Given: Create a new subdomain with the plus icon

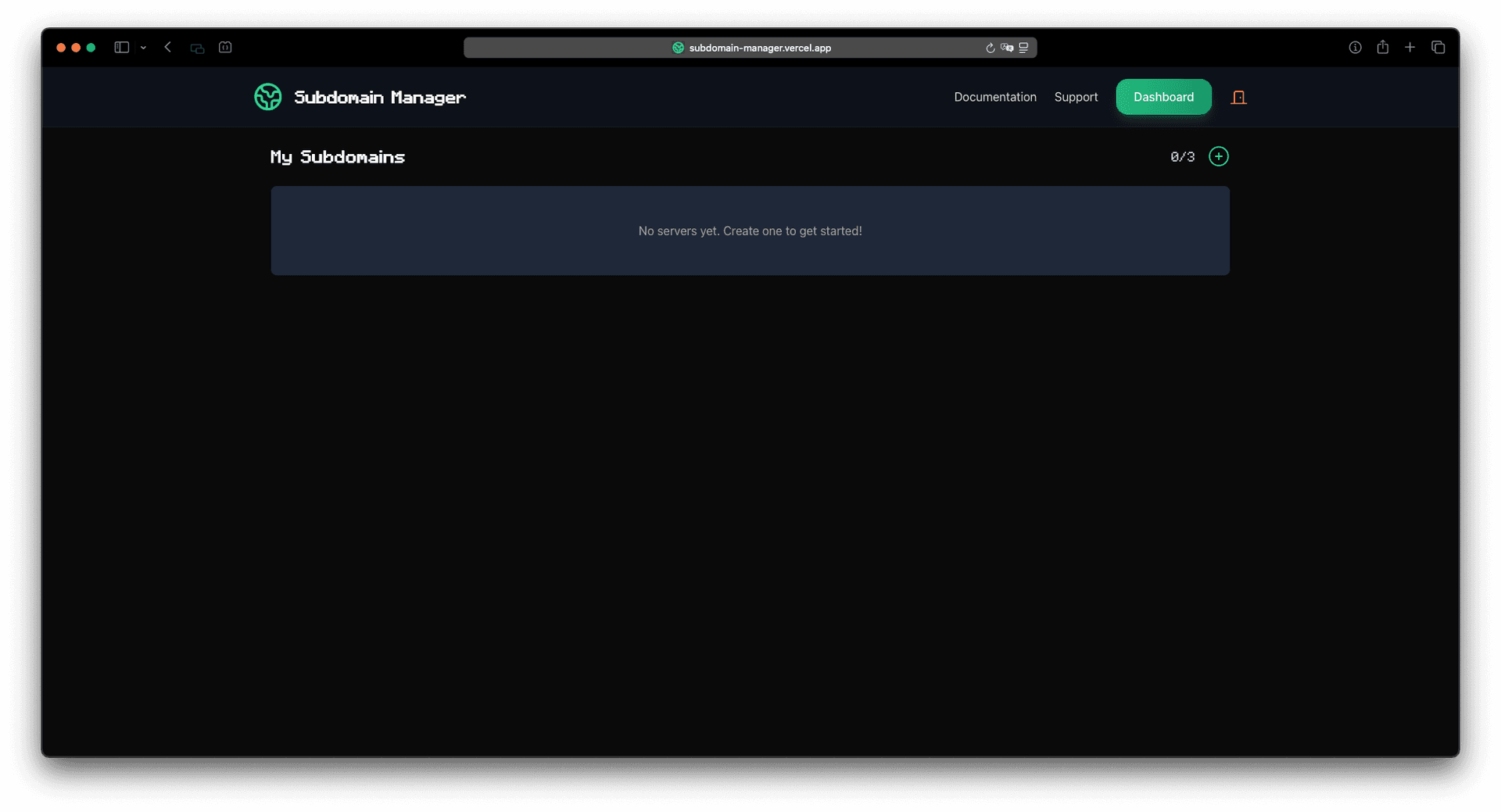Looking at the screenshot, I should pos(1218,156).
